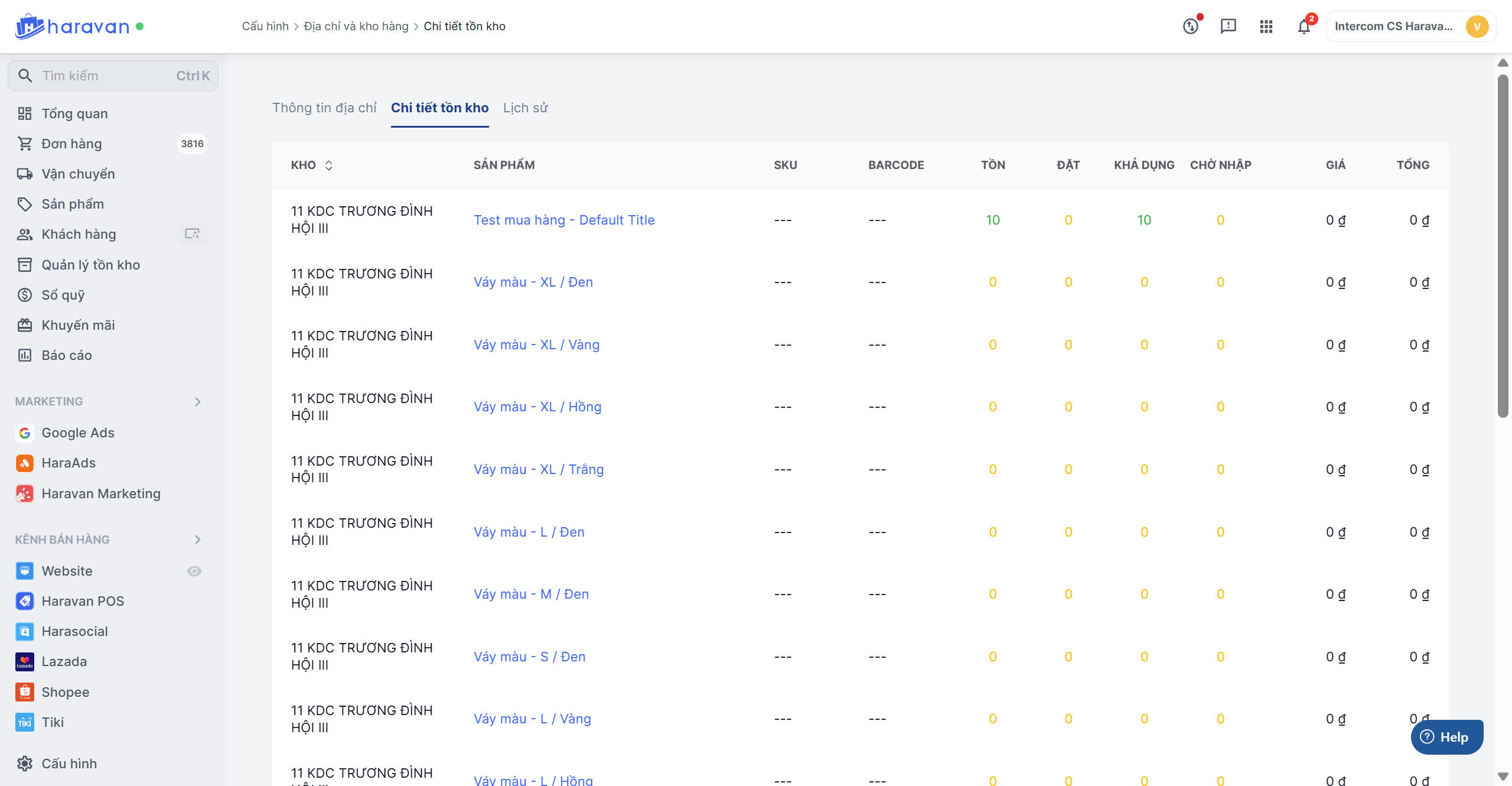Click the vertical scrollbar thumb
The height and width of the screenshot is (786, 1512).
tap(1503, 245)
